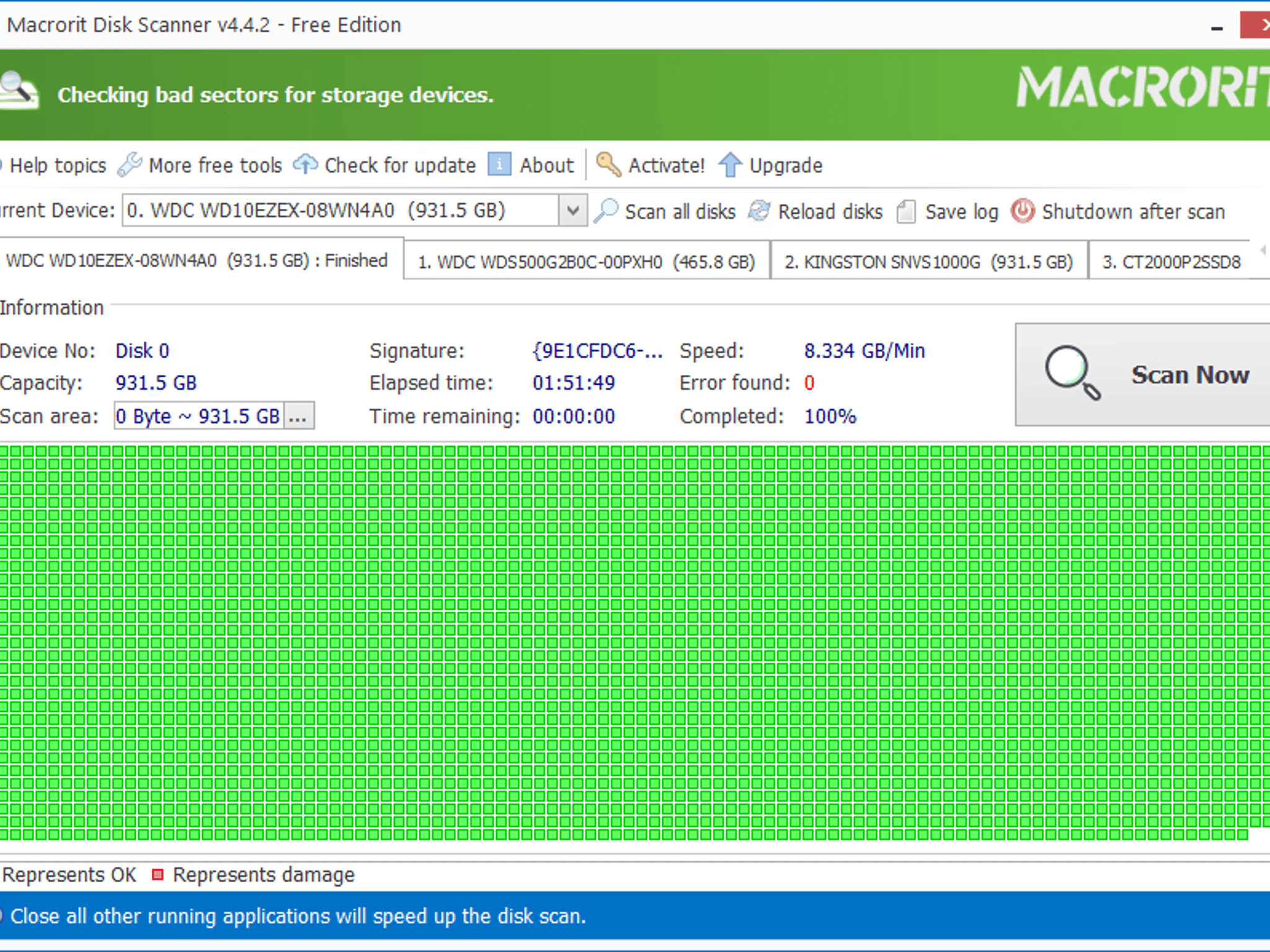Select the finished WDC WD10EZEX tab
Screen dimensions: 1270x952
pyautogui.click(x=197, y=260)
